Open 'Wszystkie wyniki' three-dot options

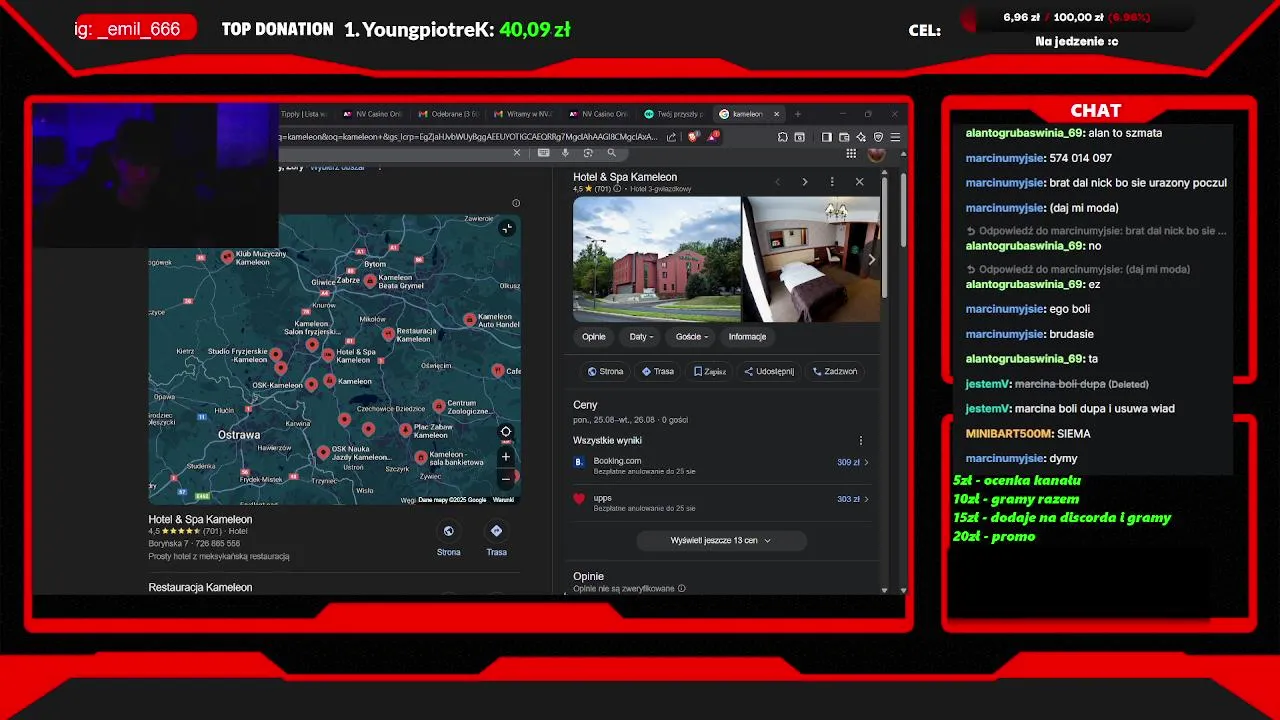click(x=860, y=440)
